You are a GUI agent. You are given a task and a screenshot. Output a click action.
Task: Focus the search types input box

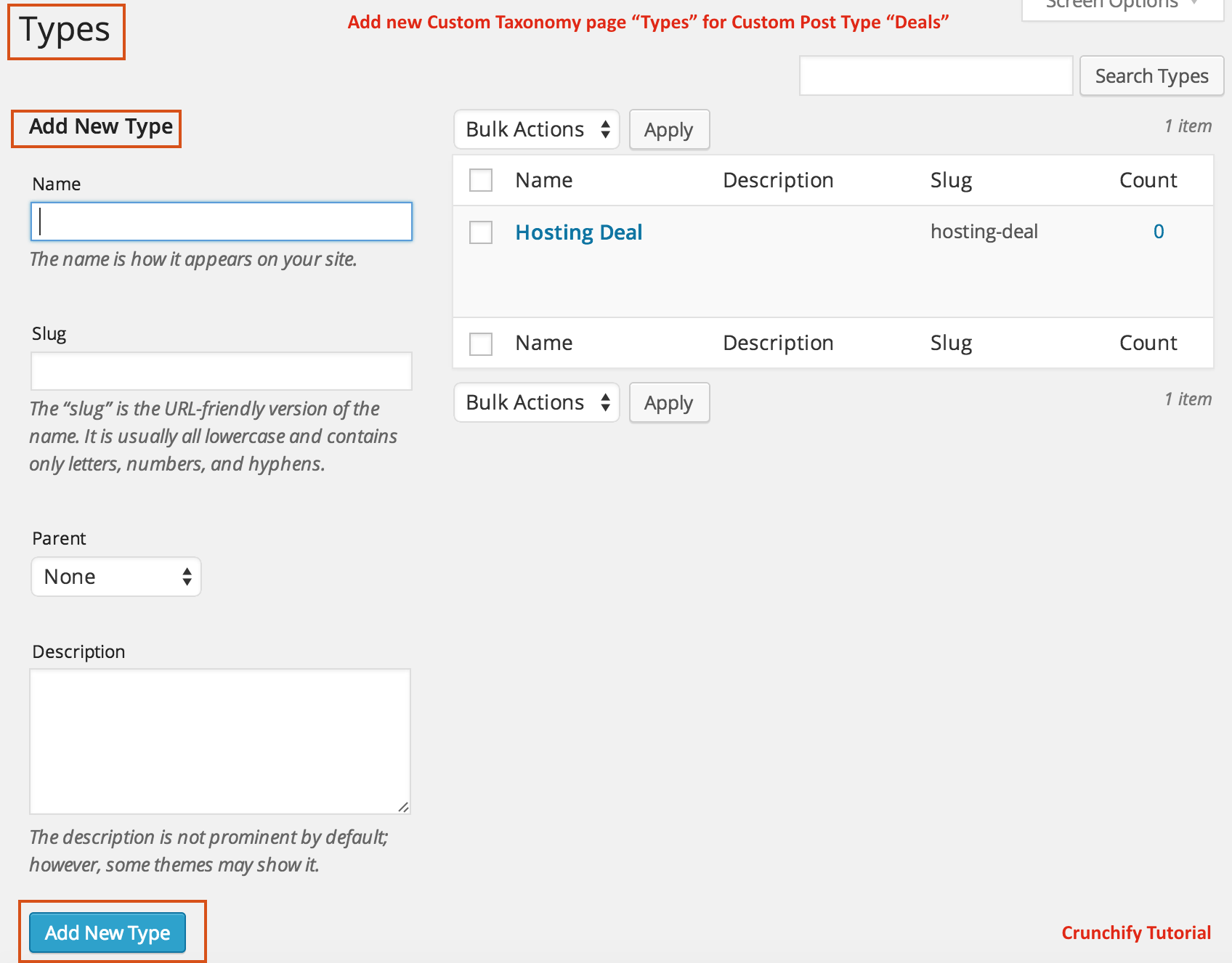click(x=936, y=76)
